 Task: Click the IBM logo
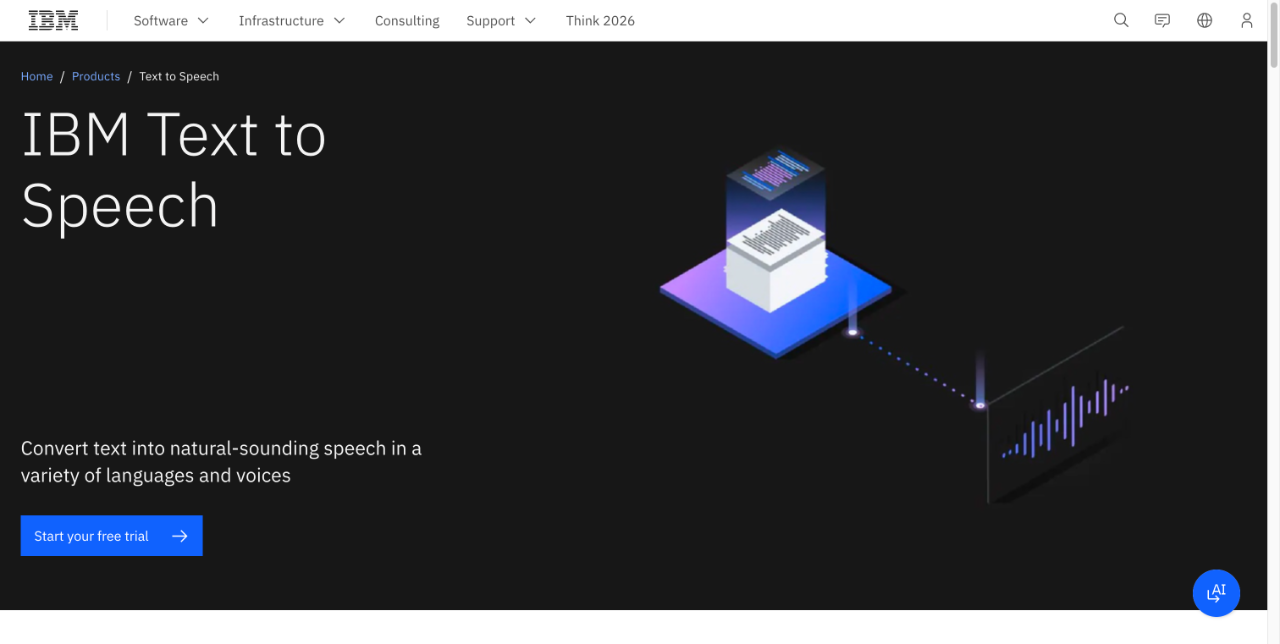(53, 19)
